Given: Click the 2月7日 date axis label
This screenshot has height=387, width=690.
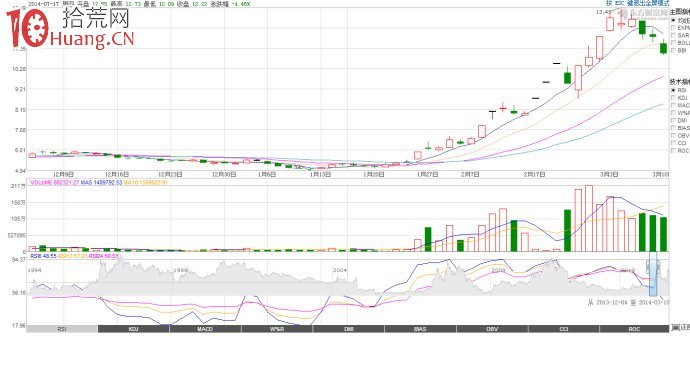Looking at the screenshot, I should 470,174.
